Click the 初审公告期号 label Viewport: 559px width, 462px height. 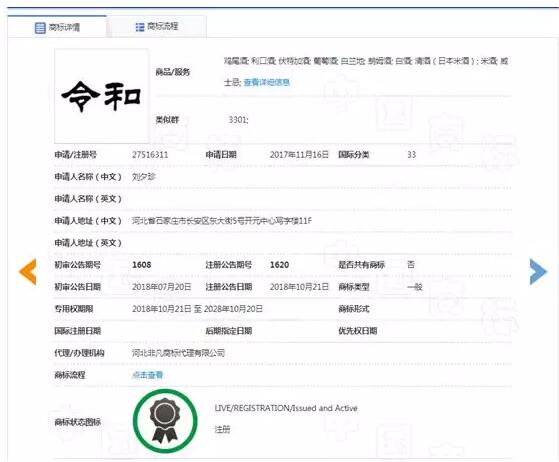click(77, 265)
